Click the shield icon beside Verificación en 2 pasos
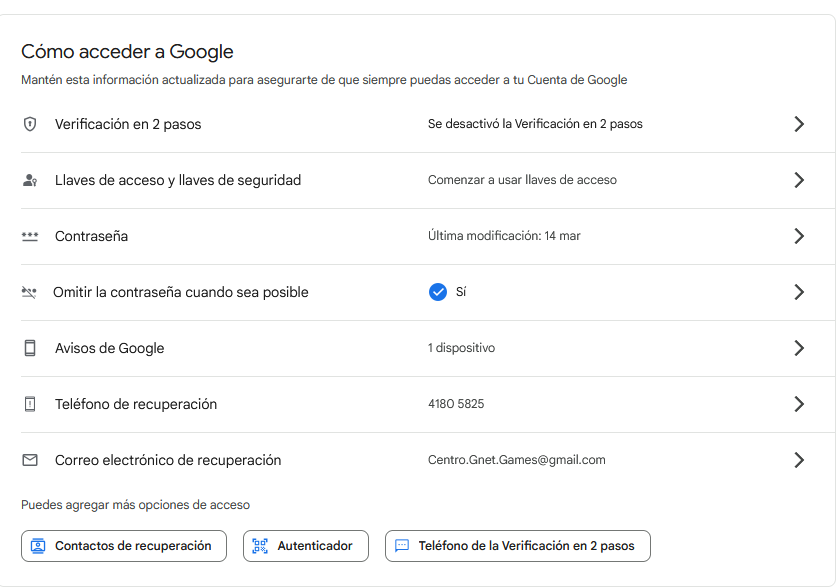Image resolution: width=838 pixels, height=588 pixels. [x=30, y=124]
